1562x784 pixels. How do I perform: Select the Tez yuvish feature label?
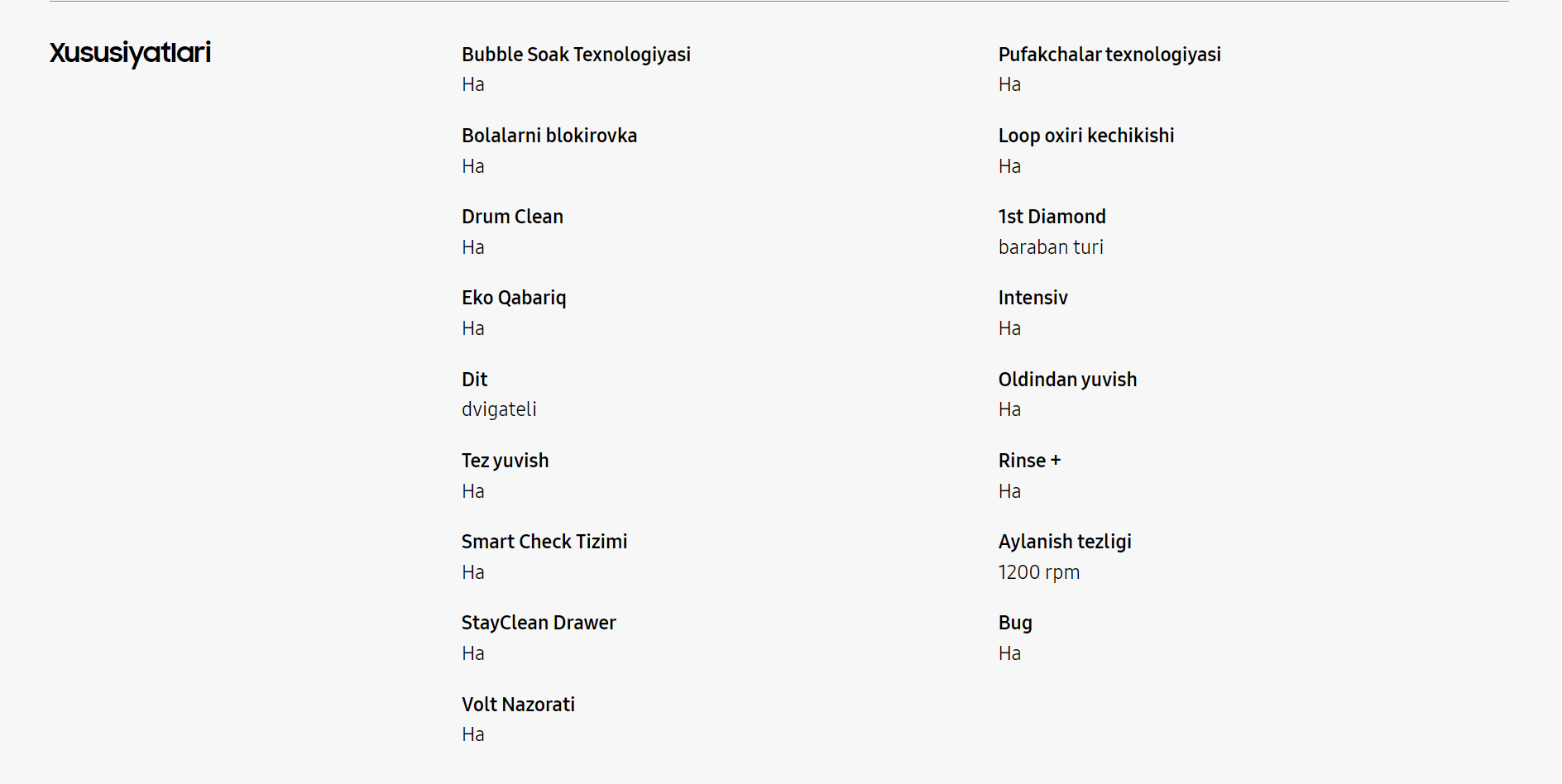[505, 461]
